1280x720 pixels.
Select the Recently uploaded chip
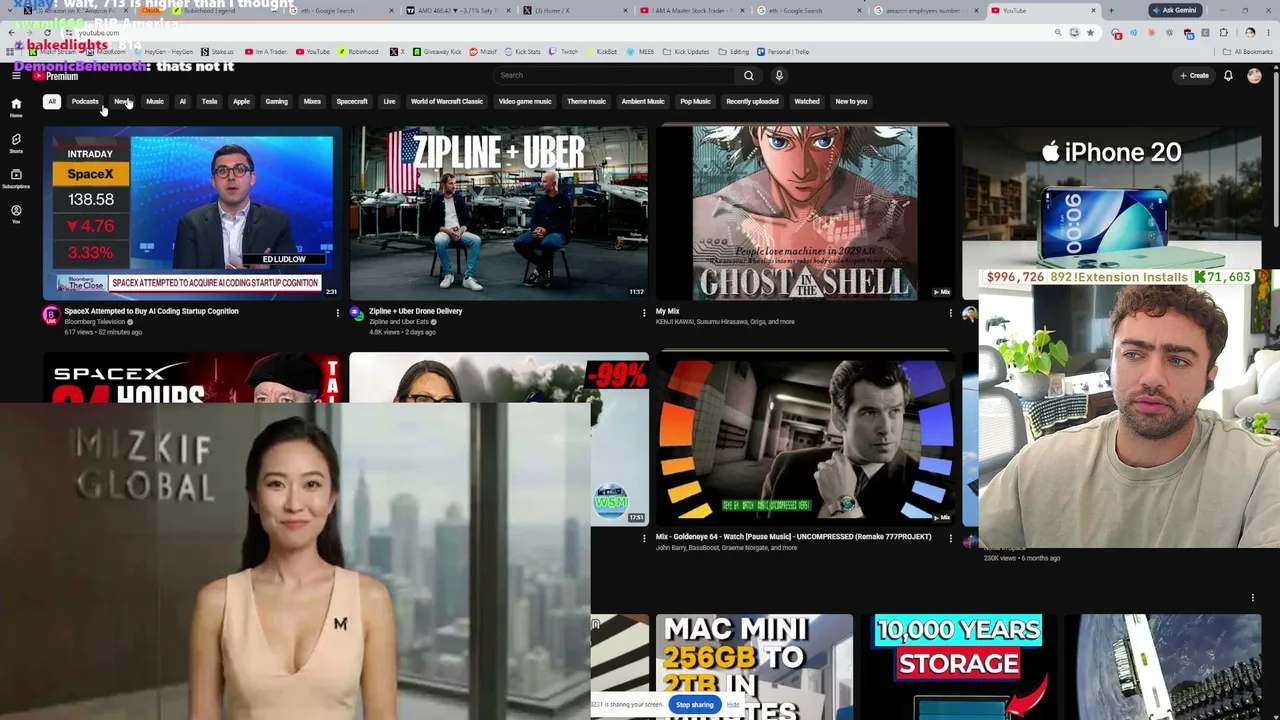coord(752,101)
